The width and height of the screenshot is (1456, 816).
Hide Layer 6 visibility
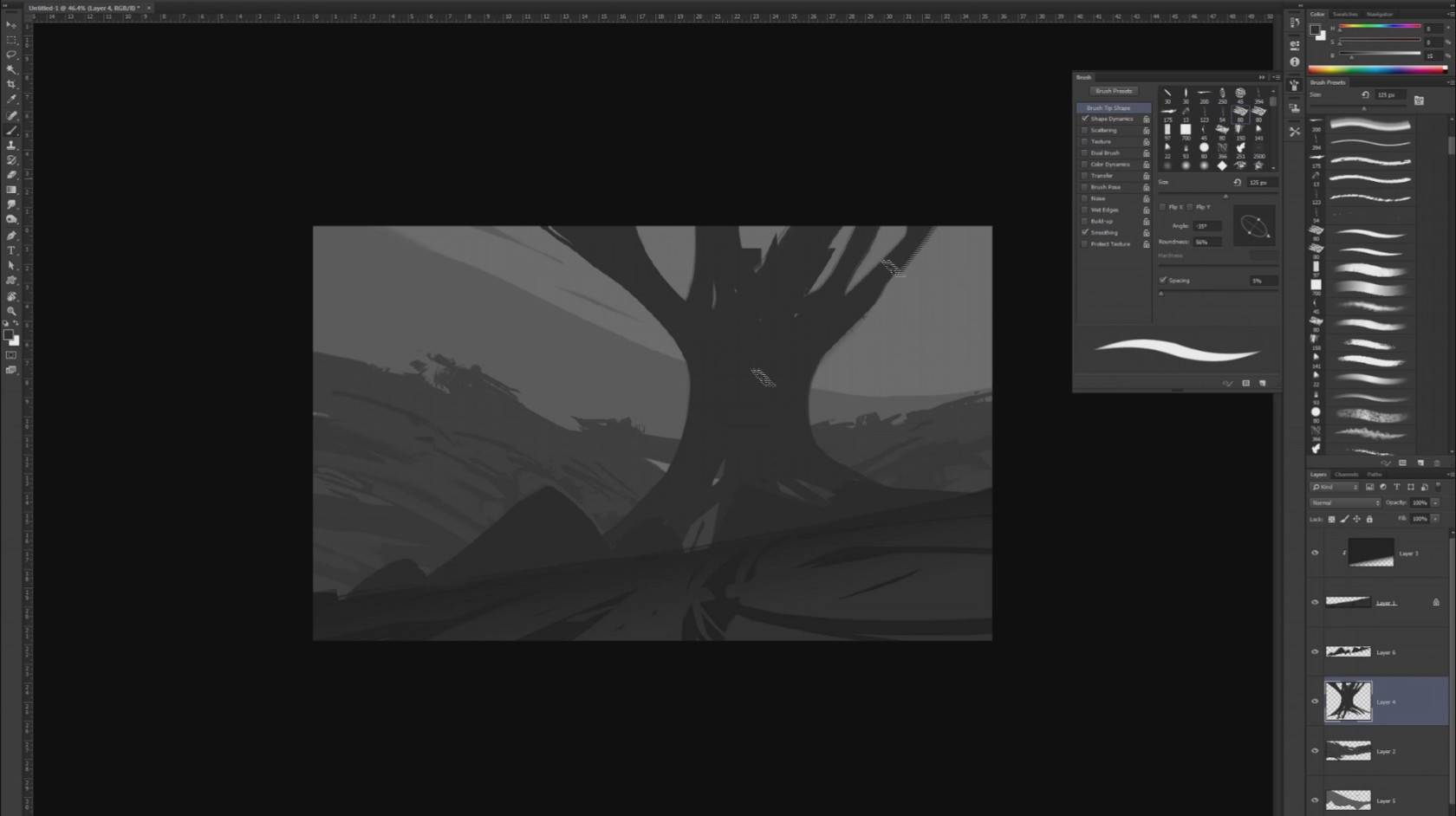click(x=1315, y=652)
